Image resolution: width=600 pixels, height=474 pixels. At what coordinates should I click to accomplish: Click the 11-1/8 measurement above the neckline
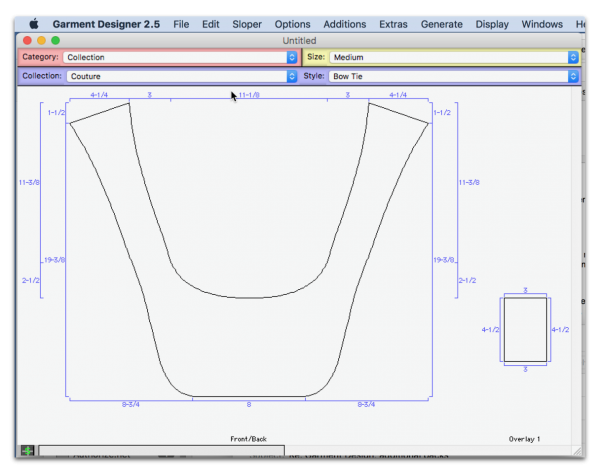click(249, 95)
